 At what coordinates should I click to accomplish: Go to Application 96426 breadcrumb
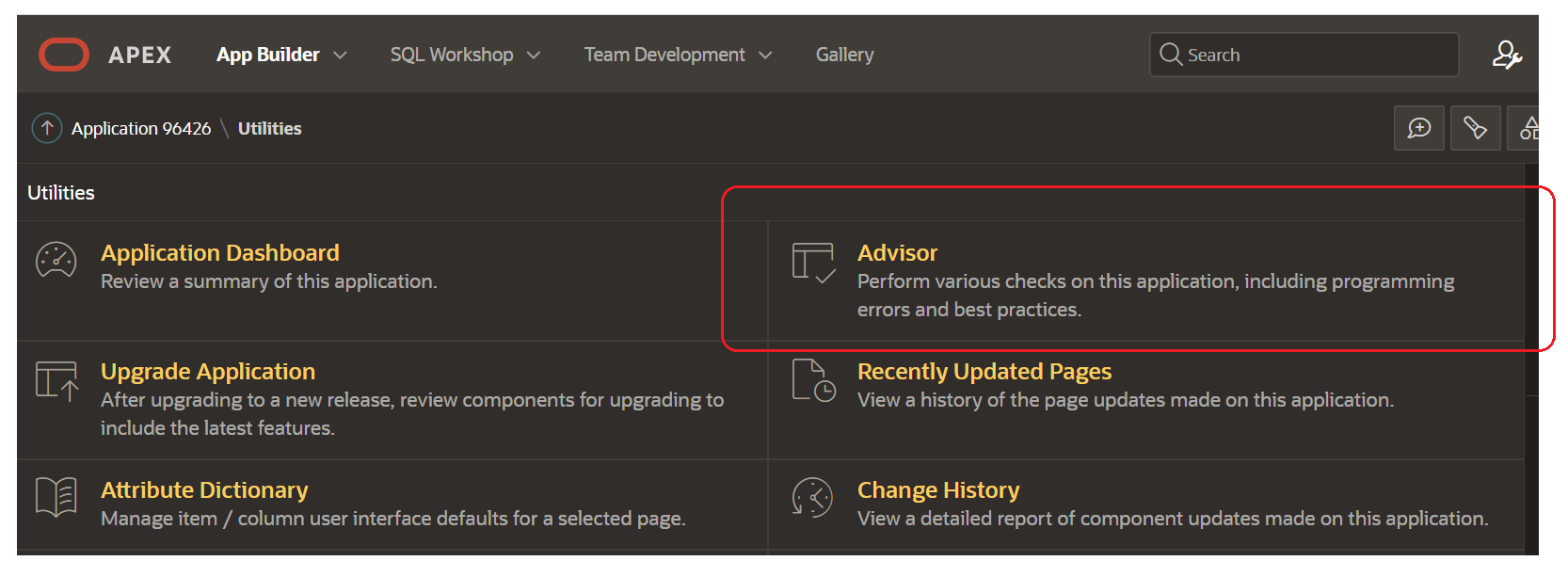point(141,128)
